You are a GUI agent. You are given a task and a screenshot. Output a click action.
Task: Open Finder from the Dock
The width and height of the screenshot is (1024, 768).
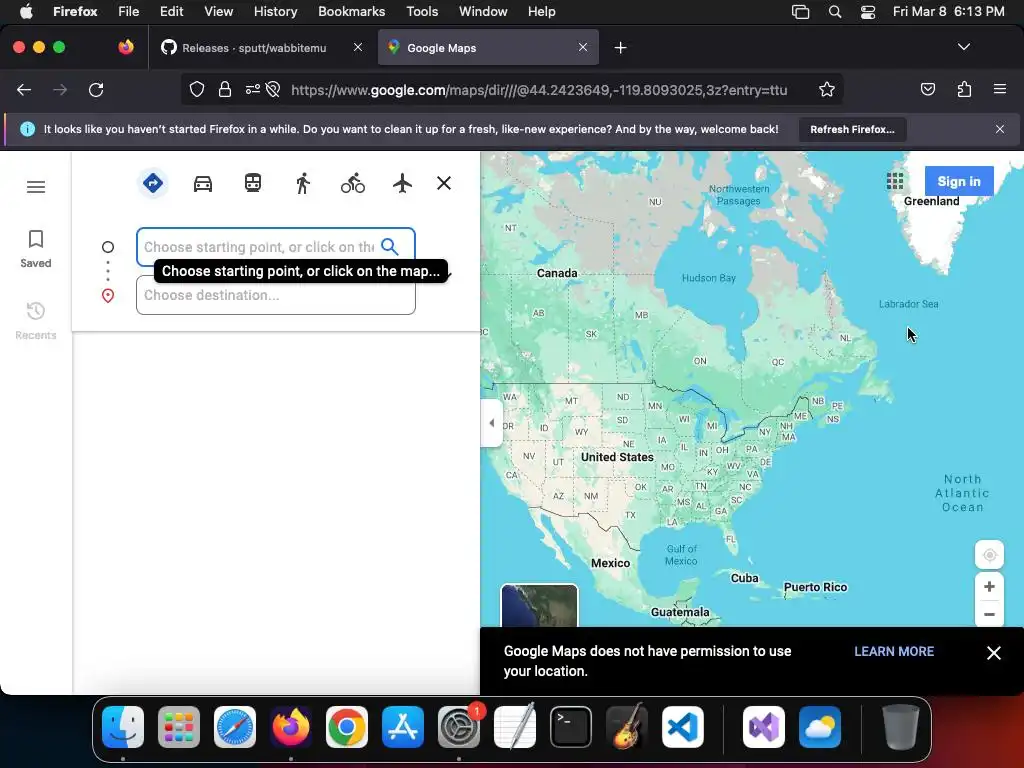pos(123,727)
